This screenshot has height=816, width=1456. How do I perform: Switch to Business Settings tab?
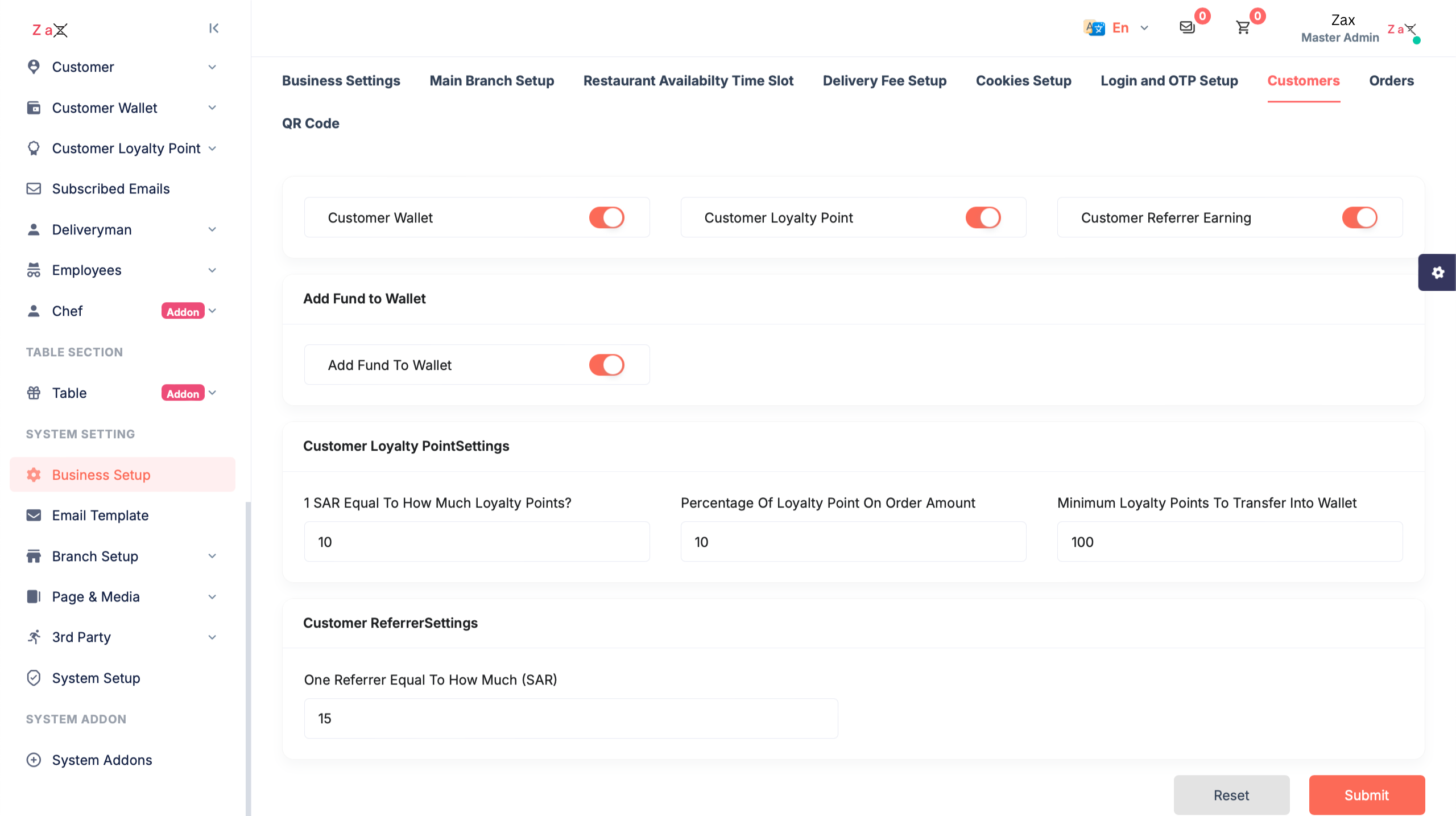[x=341, y=81]
